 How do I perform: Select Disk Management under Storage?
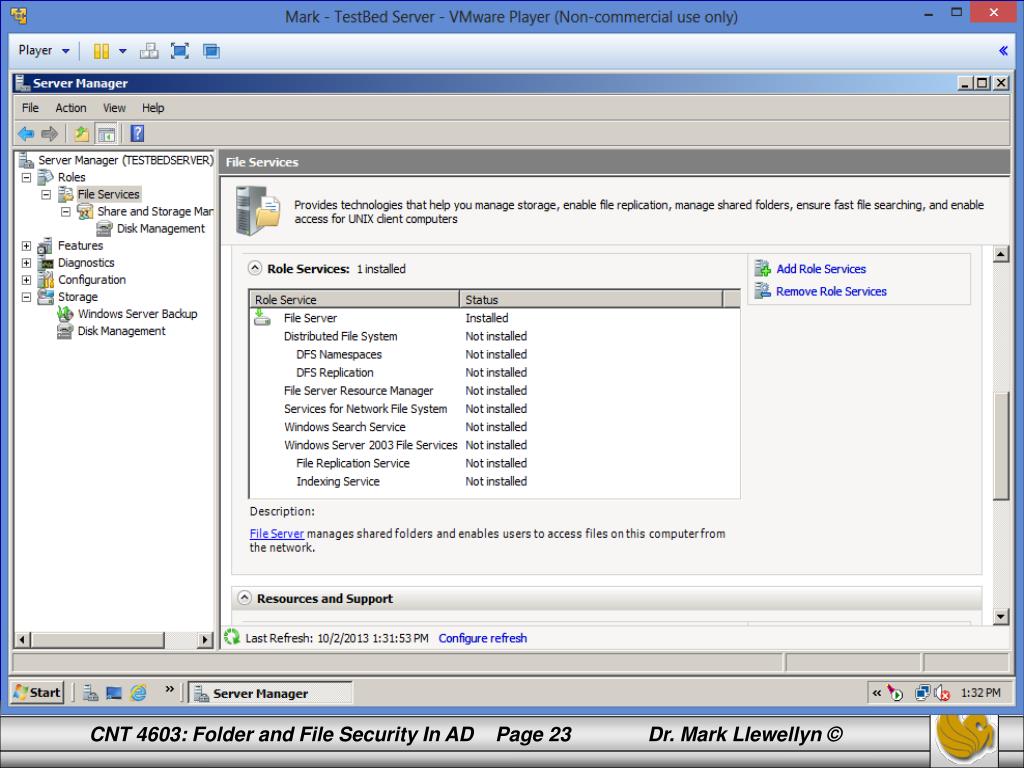(x=121, y=331)
